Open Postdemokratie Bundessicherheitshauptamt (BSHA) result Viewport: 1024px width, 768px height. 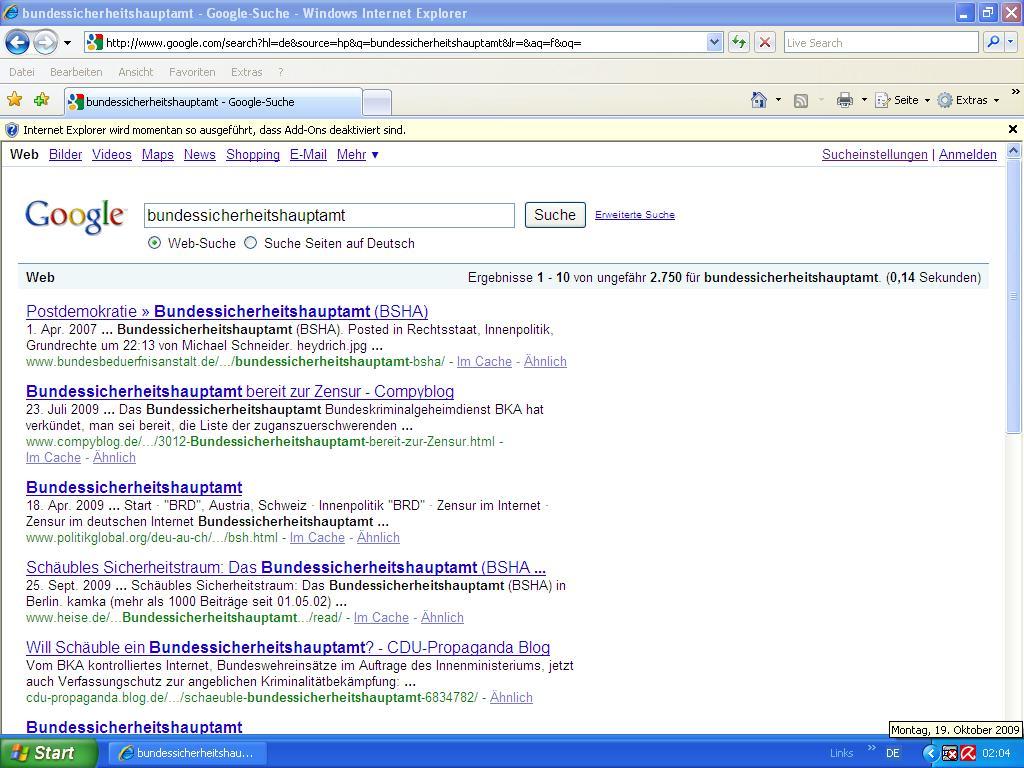tap(227, 312)
